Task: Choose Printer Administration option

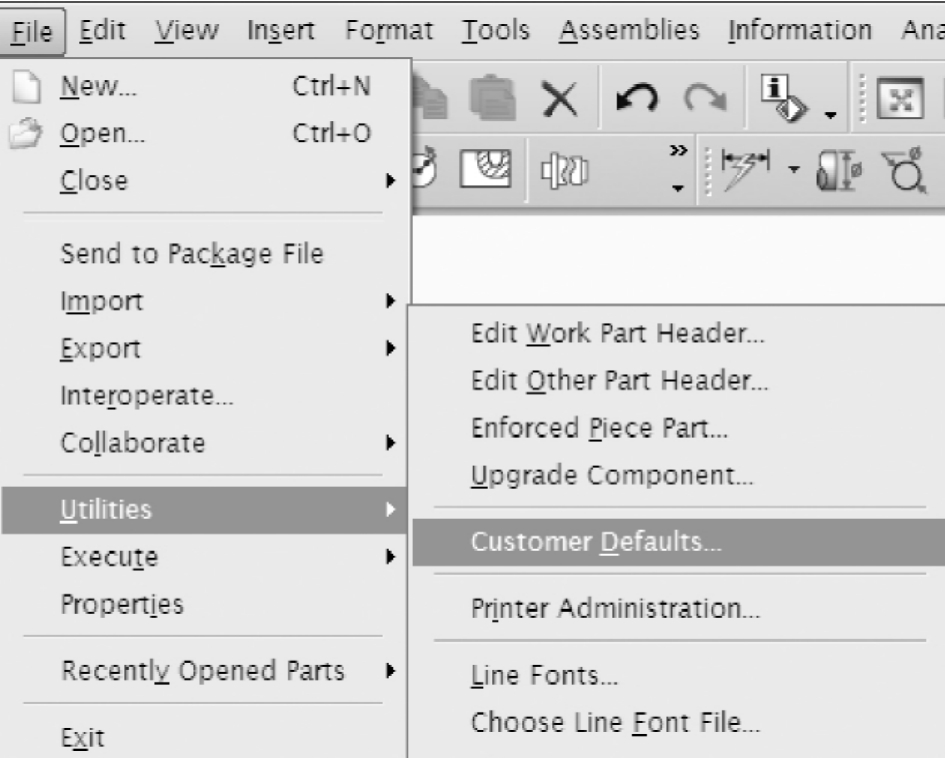Action: click(615, 609)
